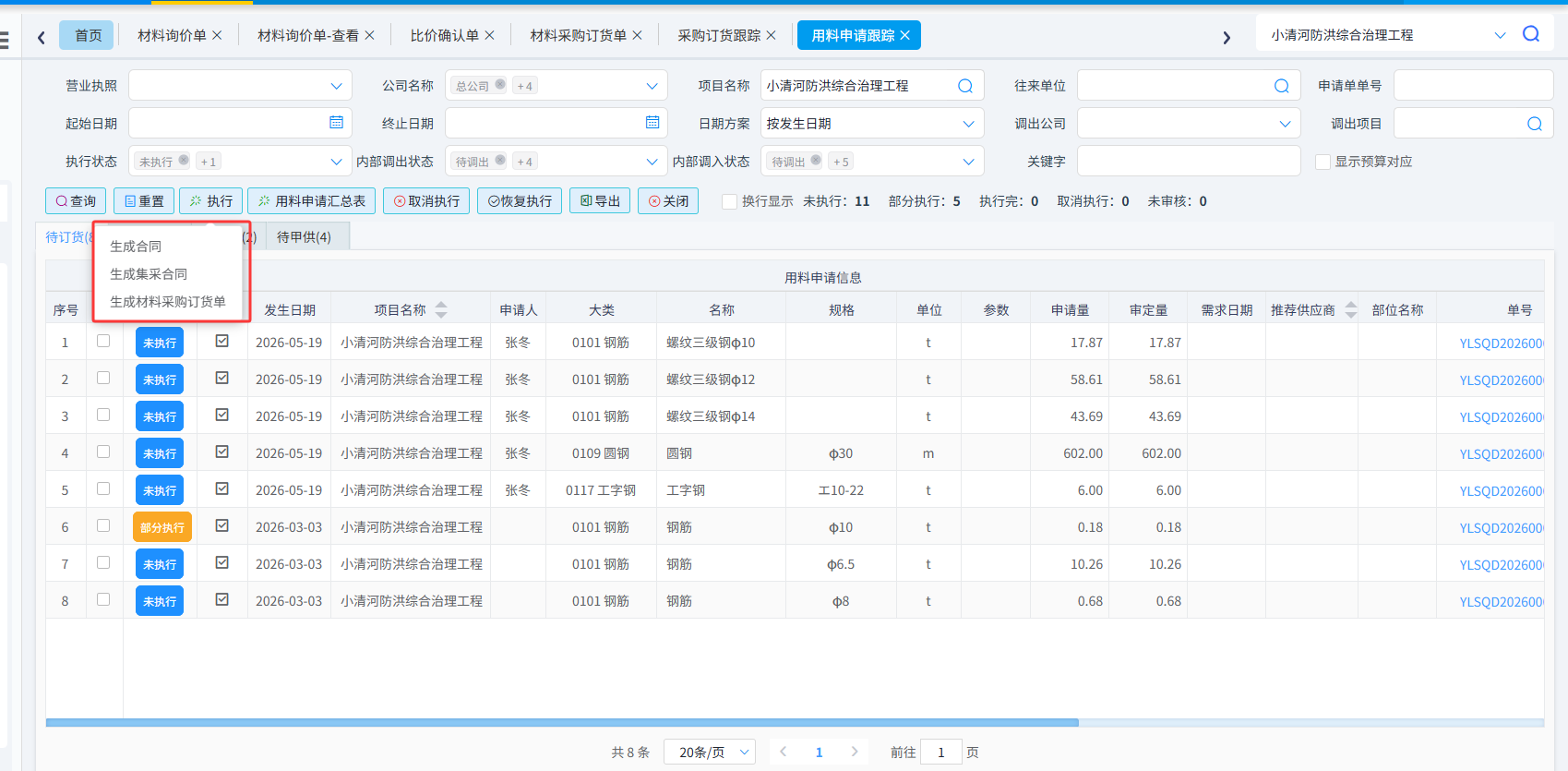Open the 内部调入状态 dropdown

(x=968, y=162)
